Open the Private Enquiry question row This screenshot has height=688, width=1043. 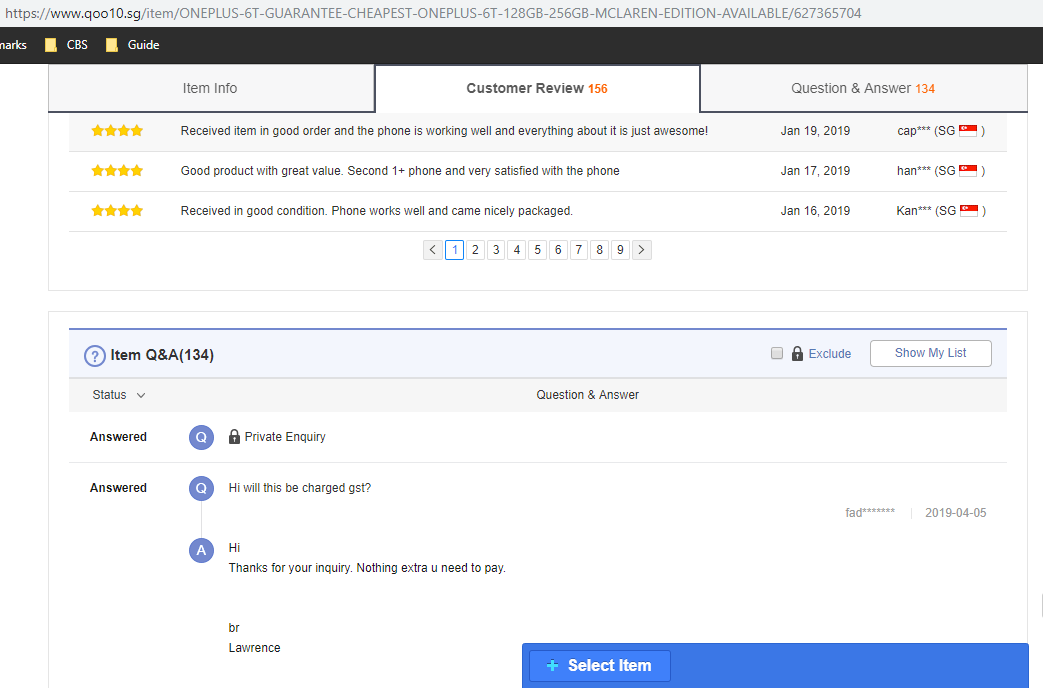537,437
